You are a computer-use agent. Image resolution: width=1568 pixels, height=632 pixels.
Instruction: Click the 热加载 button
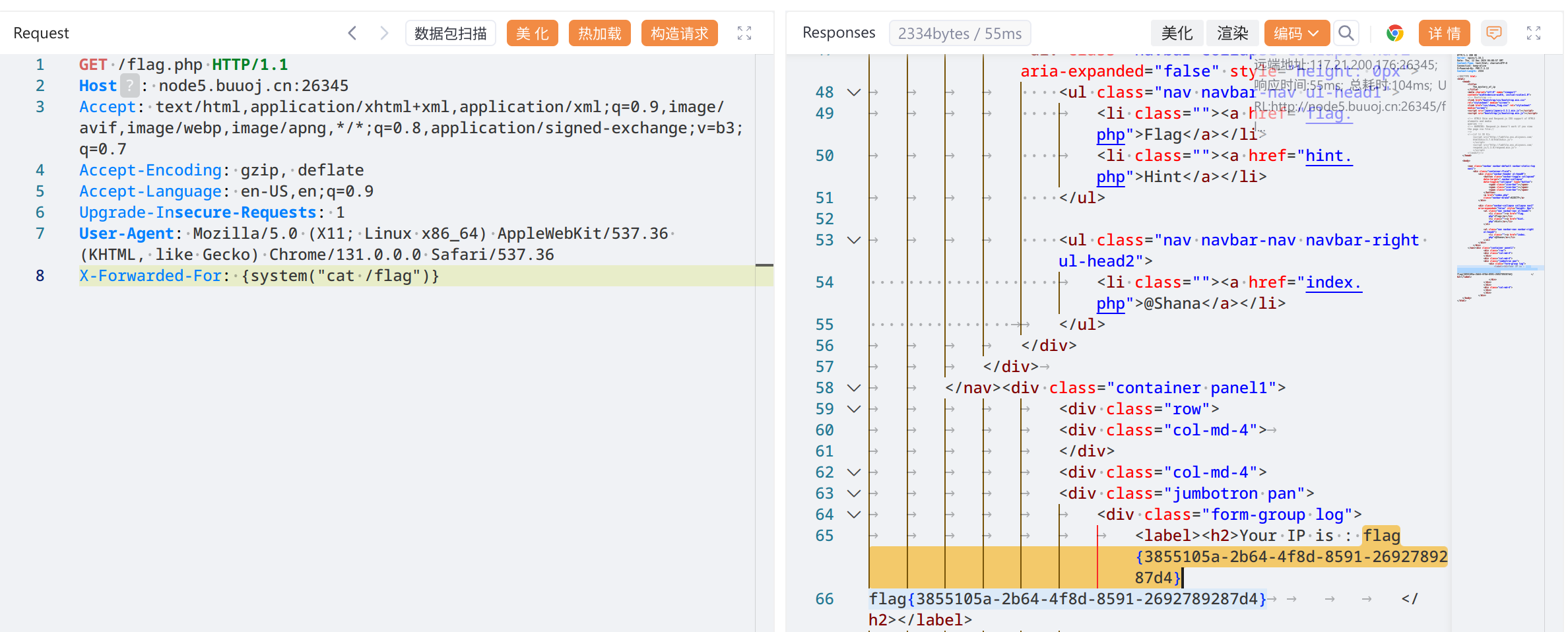(600, 33)
